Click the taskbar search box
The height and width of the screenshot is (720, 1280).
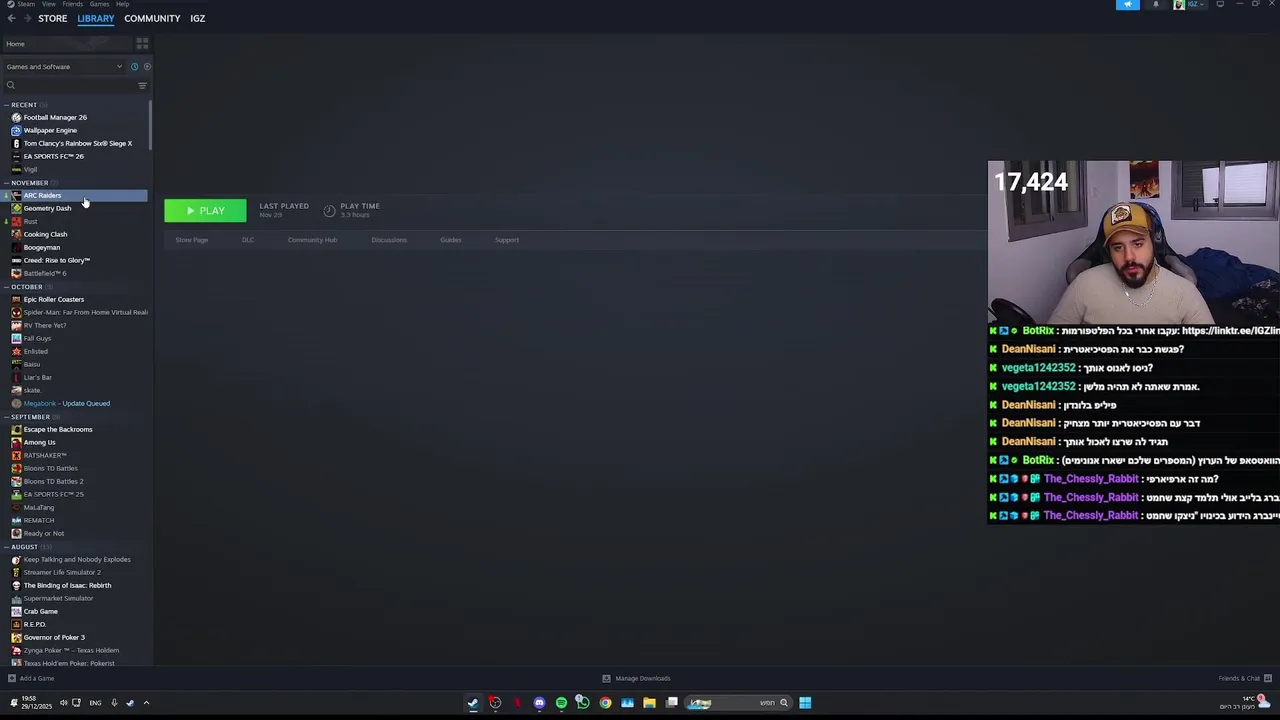pyautogui.click(x=740, y=703)
